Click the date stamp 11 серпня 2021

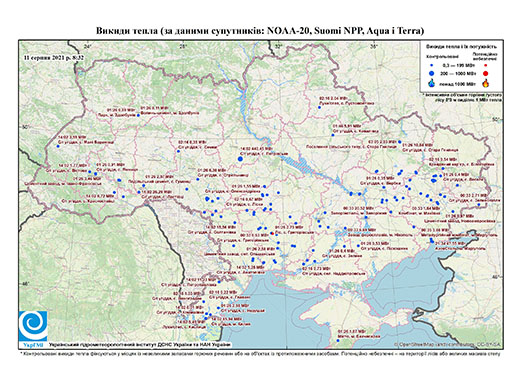point(54,57)
